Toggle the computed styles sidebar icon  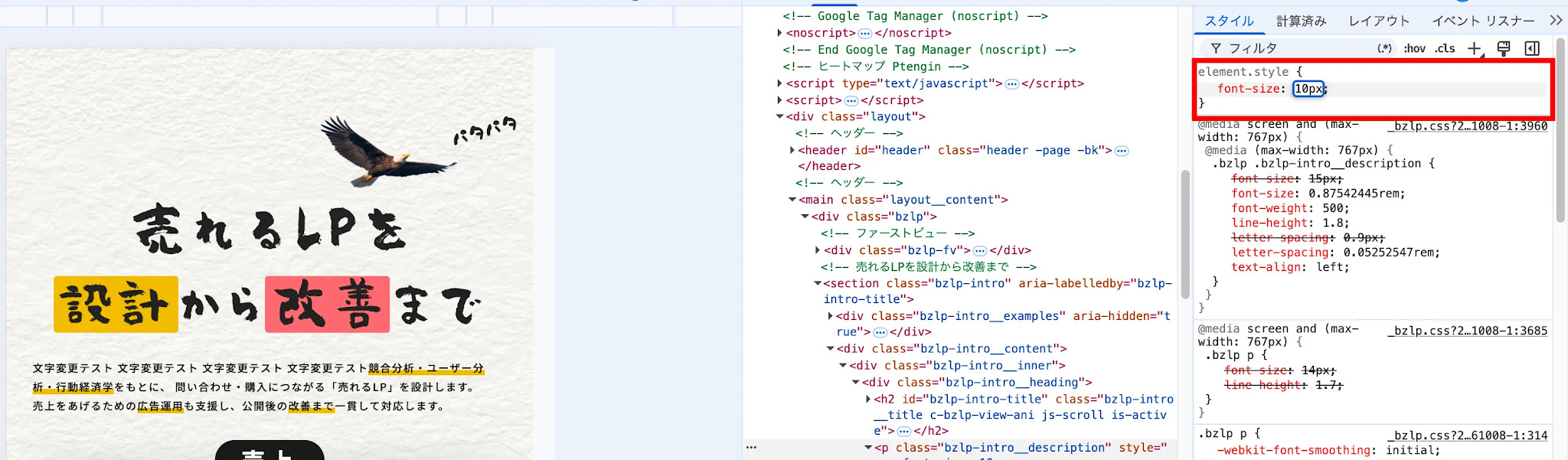click(x=1532, y=48)
